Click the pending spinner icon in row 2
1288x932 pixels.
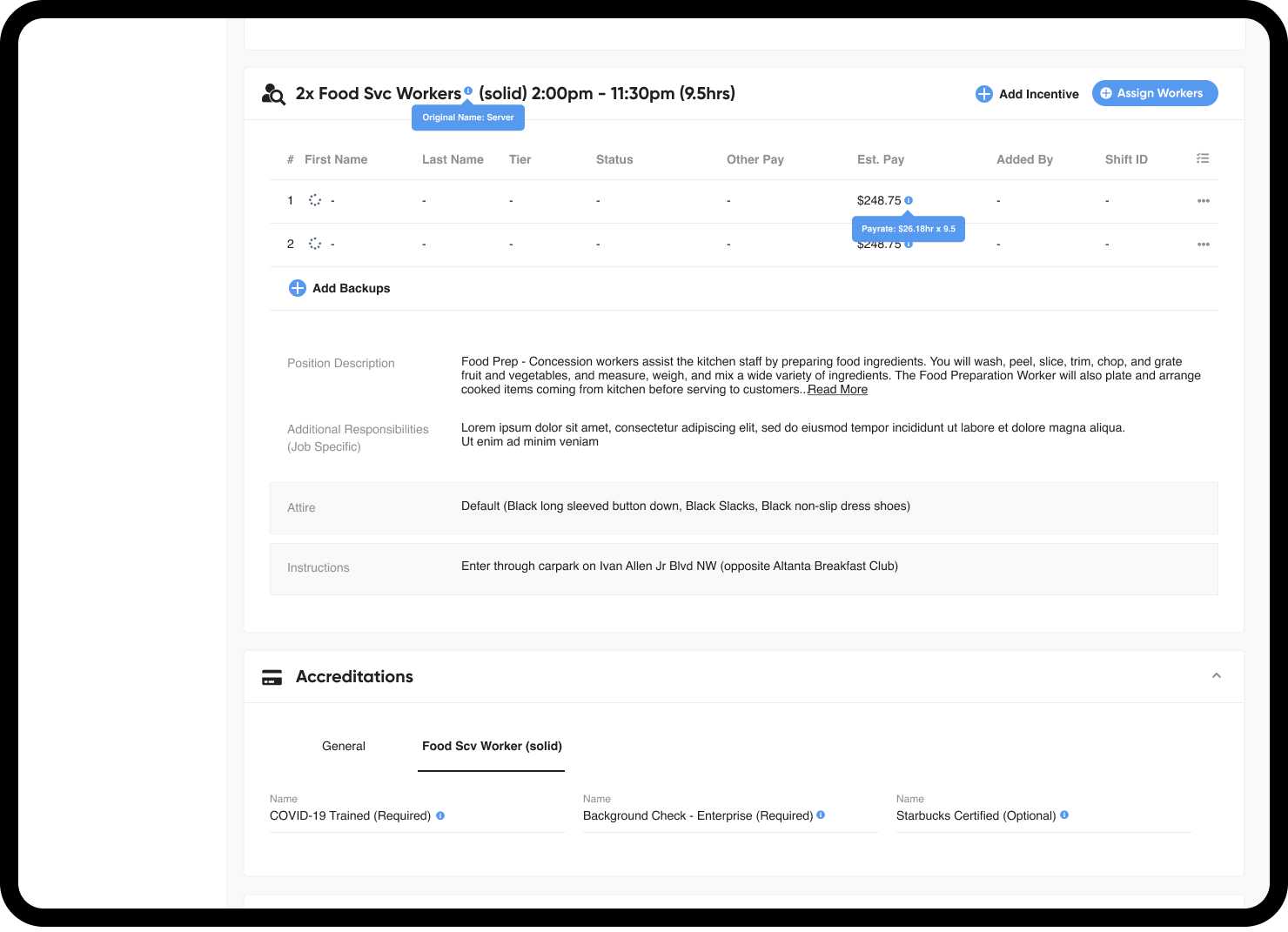(x=315, y=244)
